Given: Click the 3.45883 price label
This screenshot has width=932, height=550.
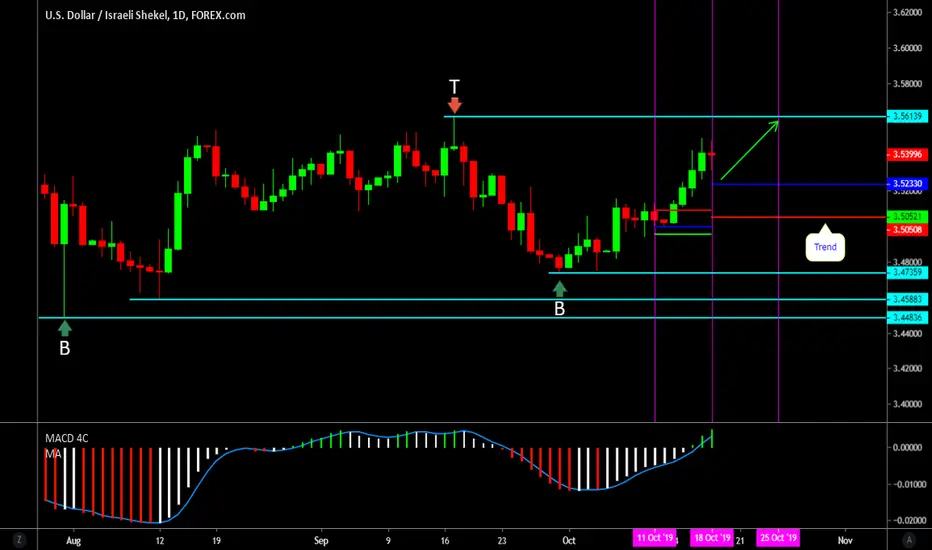Looking at the screenshot, I should tap(907, 299).
